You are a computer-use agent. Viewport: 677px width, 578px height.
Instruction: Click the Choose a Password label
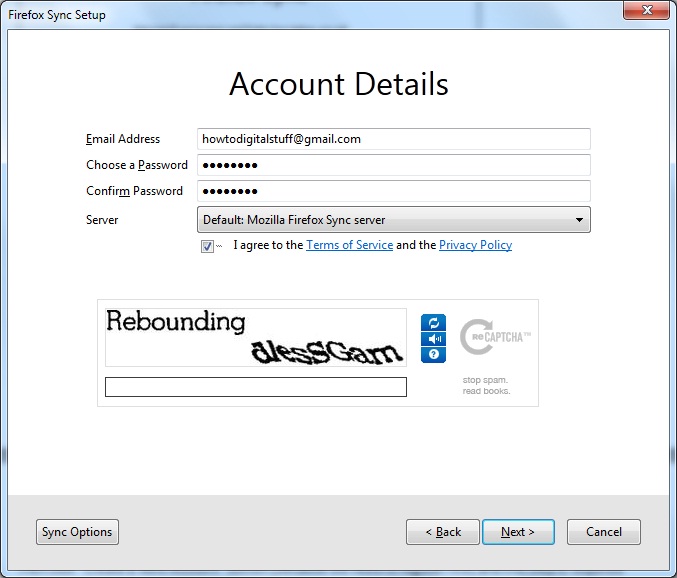137,165
